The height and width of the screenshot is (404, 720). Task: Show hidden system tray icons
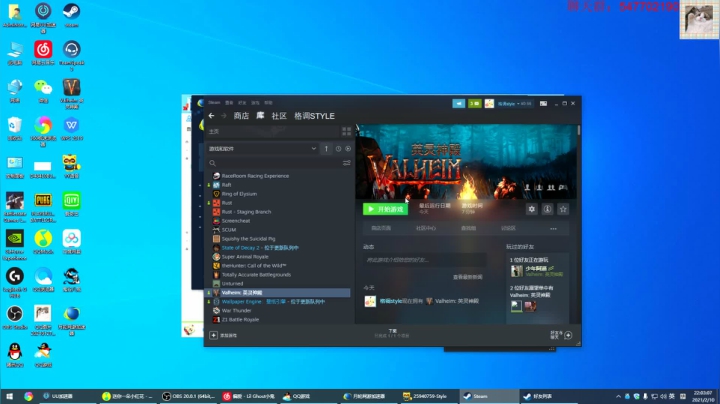pyautogui.click(x=618, y=396)
